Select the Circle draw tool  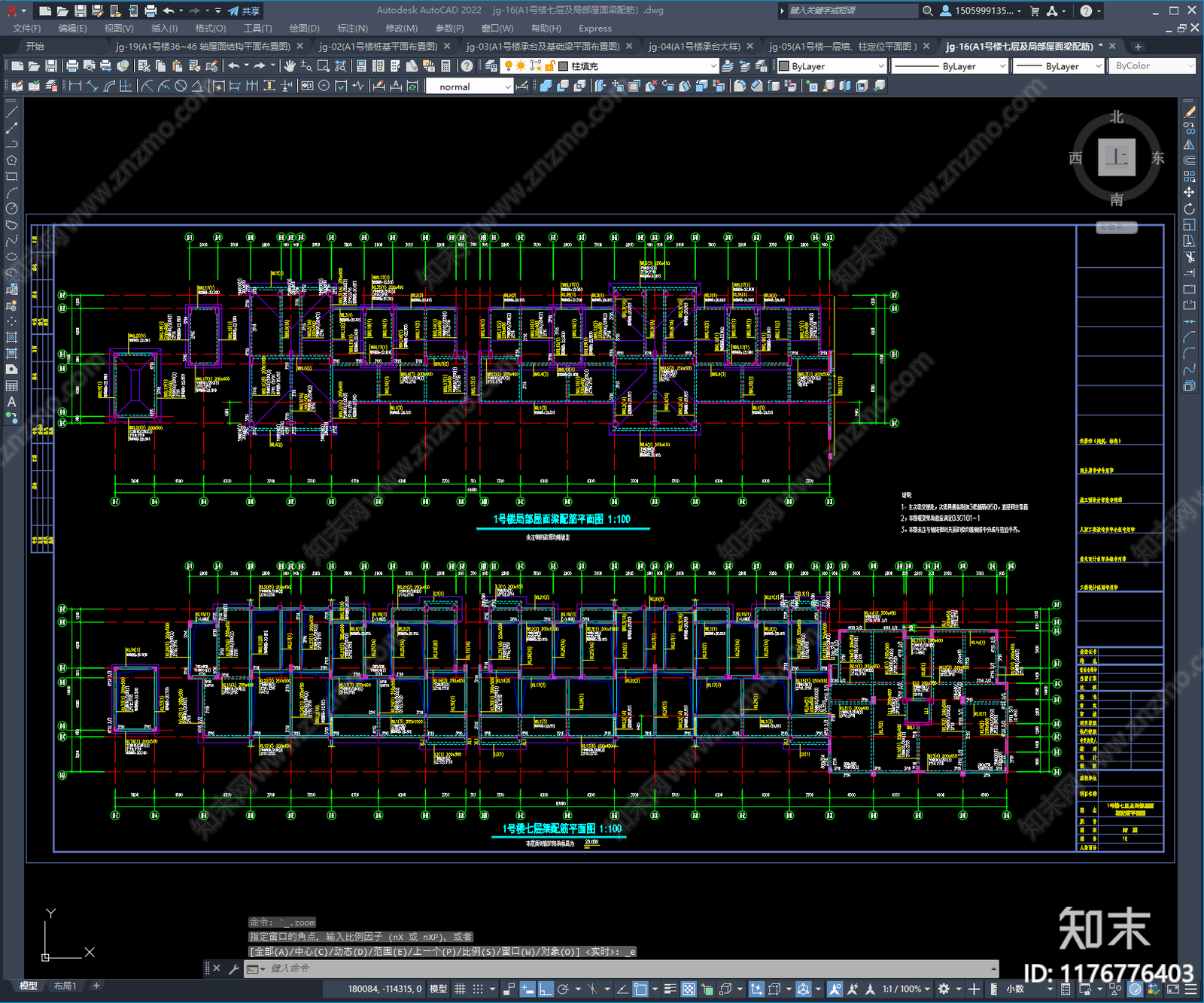11,209
